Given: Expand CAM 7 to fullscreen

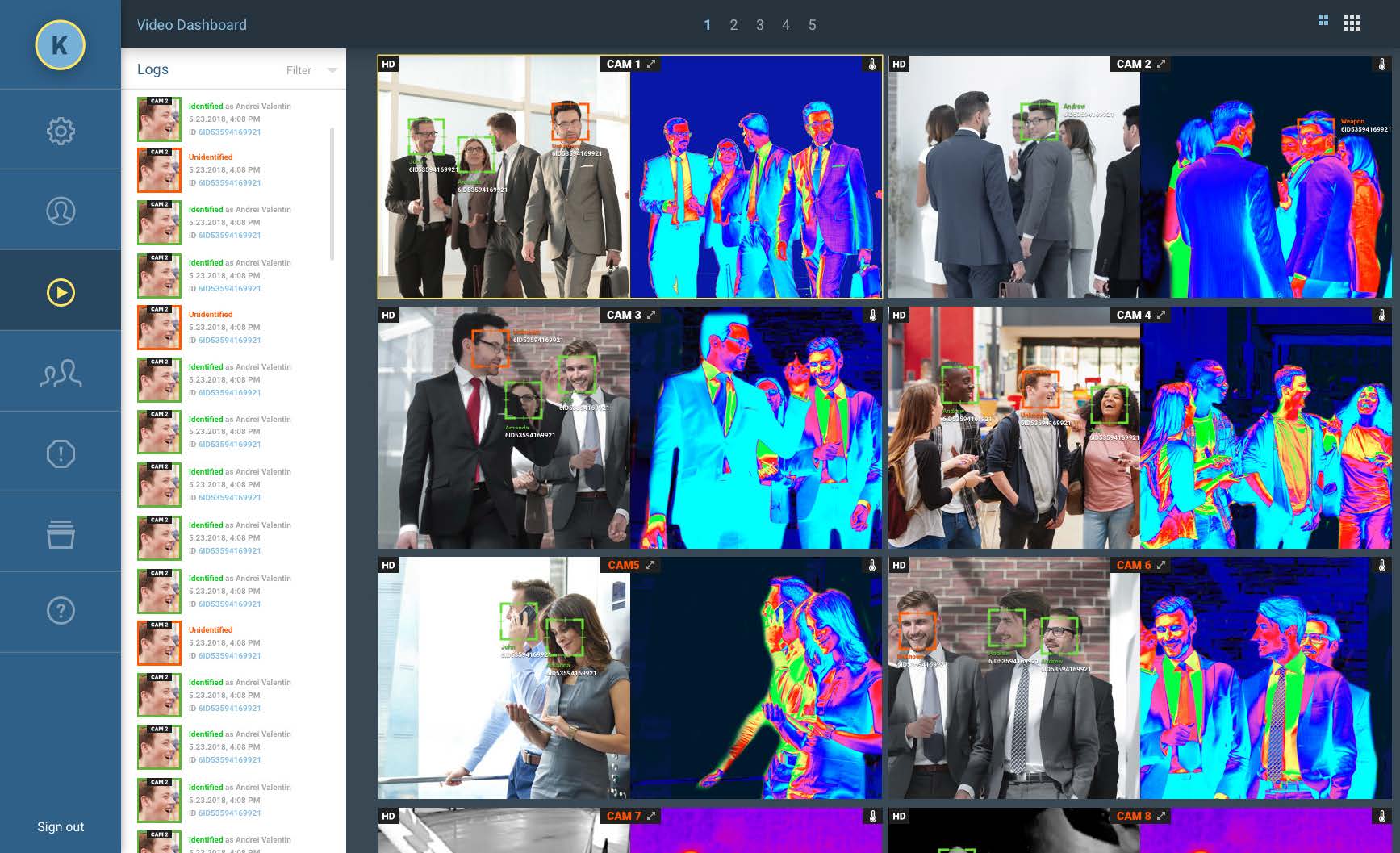Looking at the screenshot, I should pos(651,816).
